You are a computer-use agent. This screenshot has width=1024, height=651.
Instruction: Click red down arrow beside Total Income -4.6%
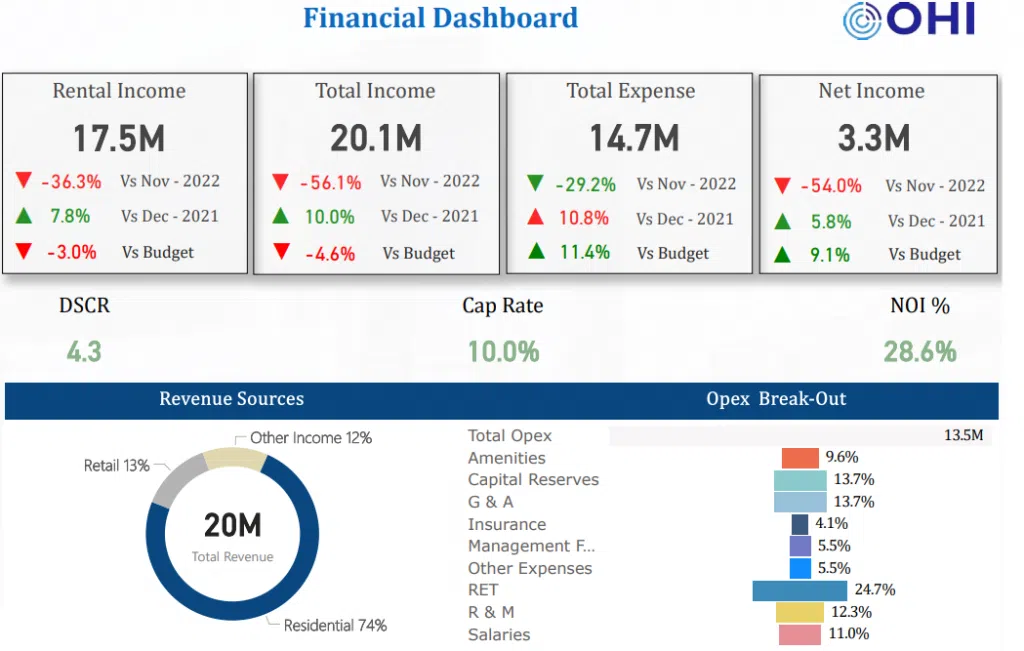coord(281,252)
